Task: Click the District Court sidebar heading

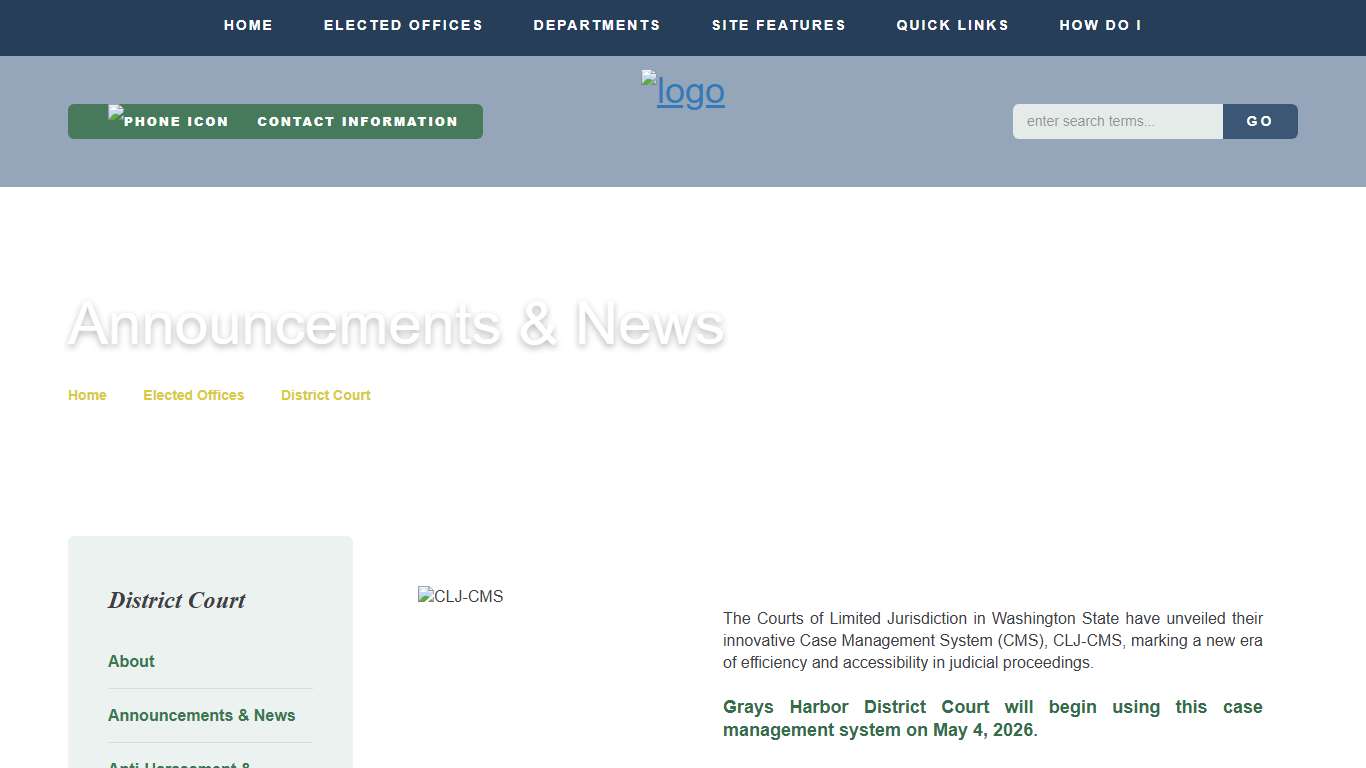Action: tap(176, 600)
